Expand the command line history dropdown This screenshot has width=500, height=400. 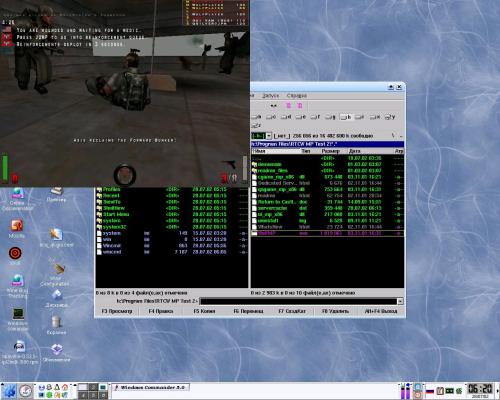(x=400, y=301)
